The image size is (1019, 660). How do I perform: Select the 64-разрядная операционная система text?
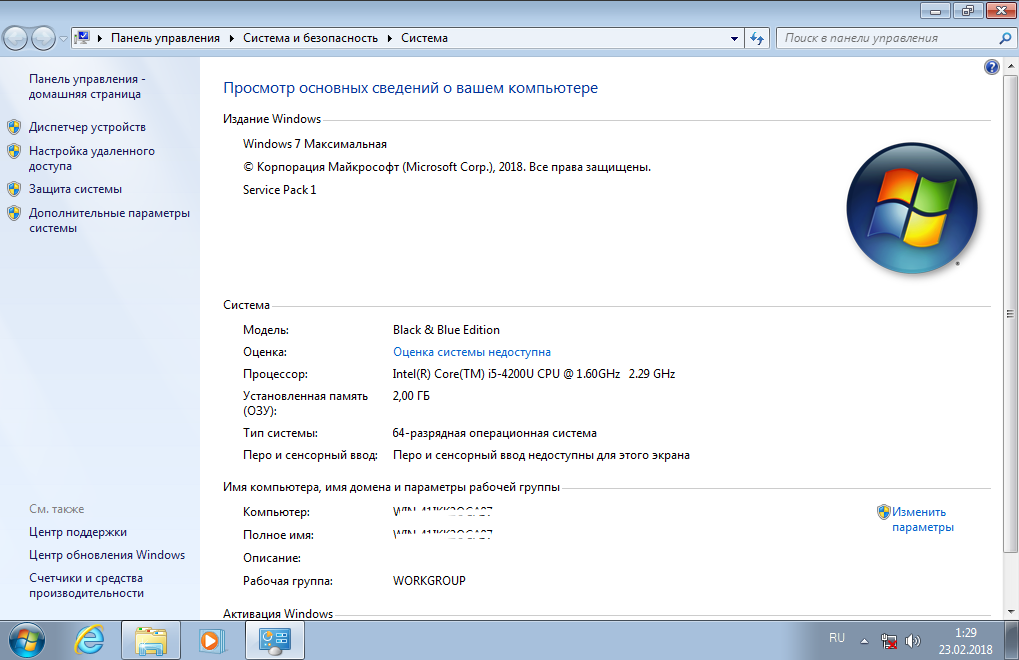pos(495,433)
